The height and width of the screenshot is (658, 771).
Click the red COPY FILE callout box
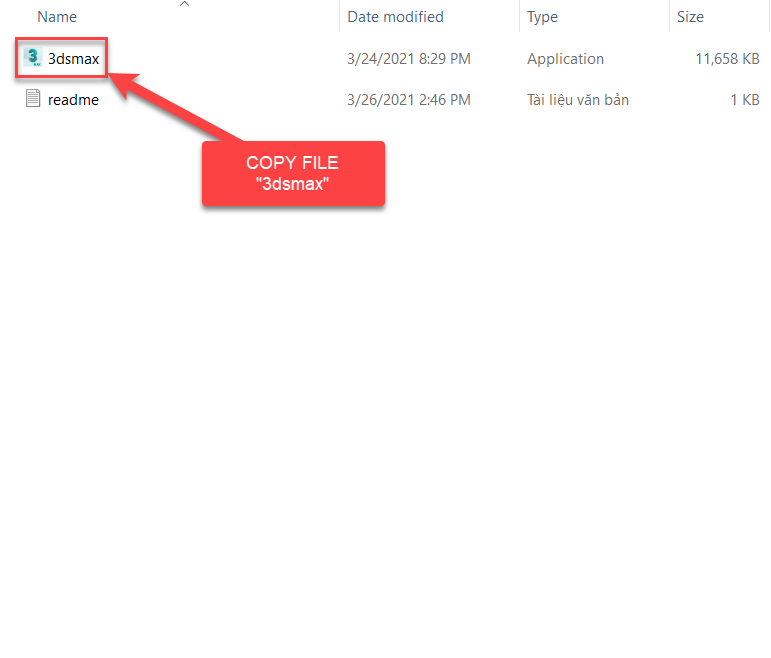pos(293,173)
